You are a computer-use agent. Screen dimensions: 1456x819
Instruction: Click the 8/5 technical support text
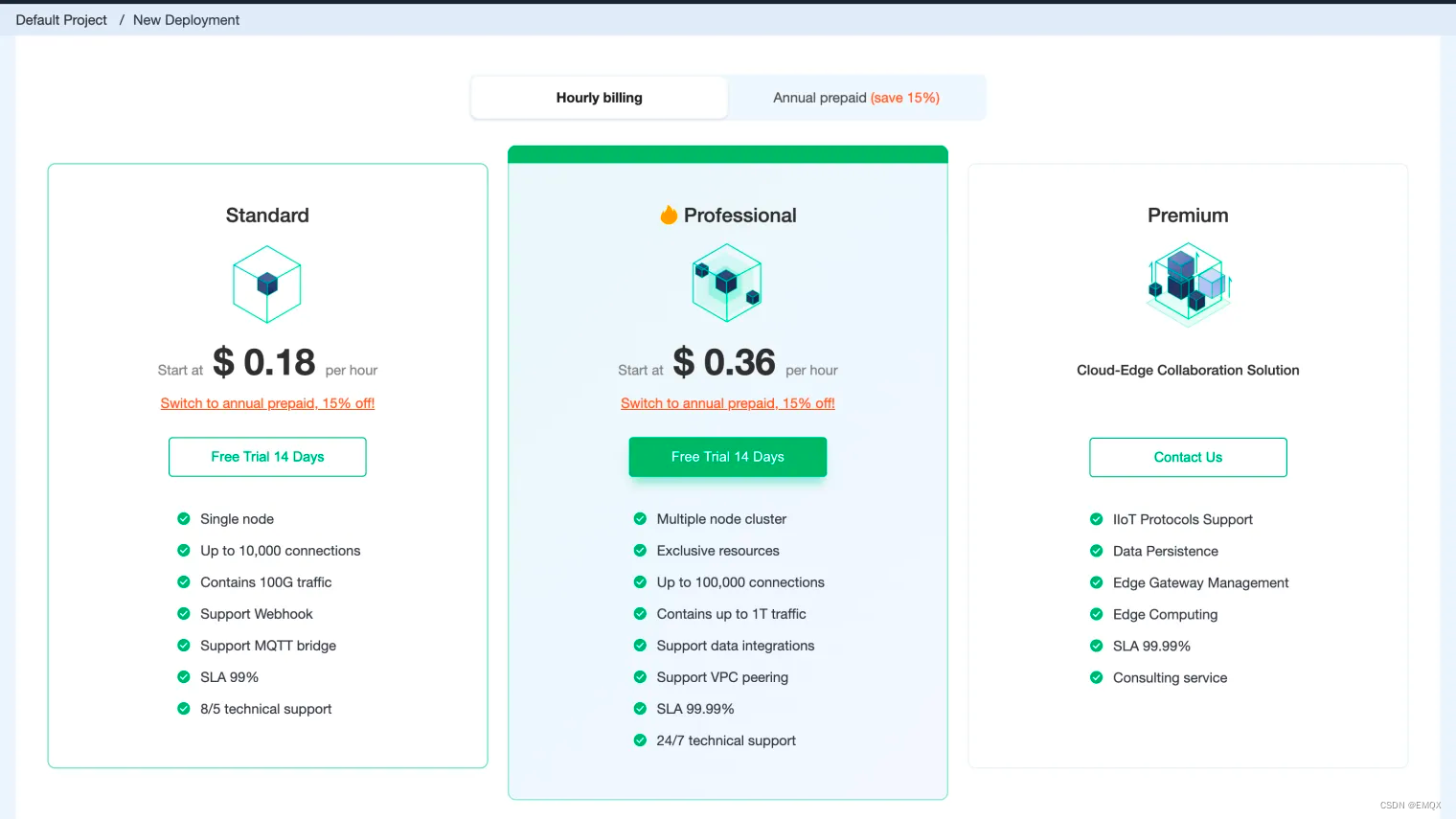[x=265, y=709]
